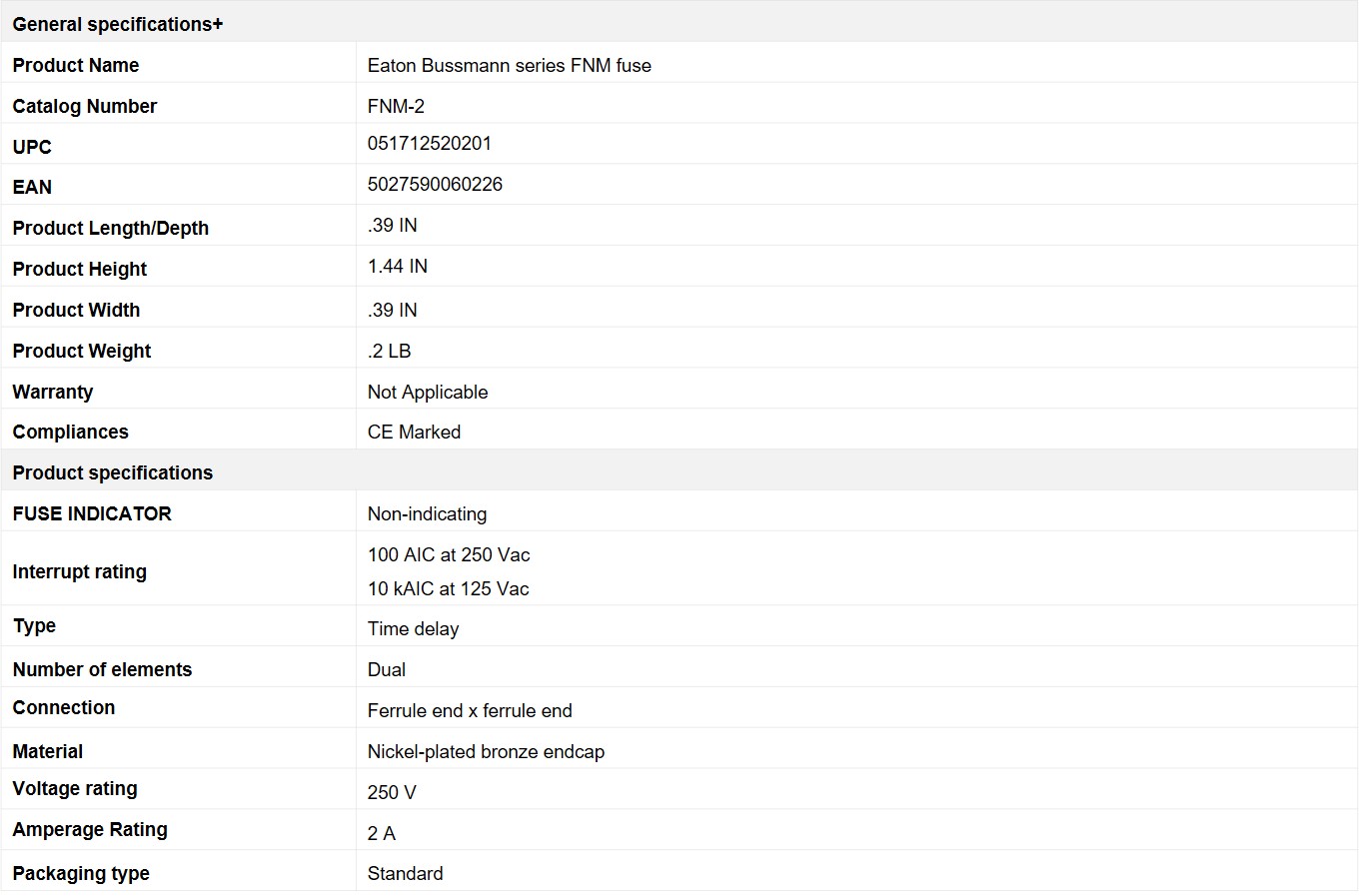Expand the General specifications+ section header
The width and height of the screenshot is (1359, 896).
[118, 24]
